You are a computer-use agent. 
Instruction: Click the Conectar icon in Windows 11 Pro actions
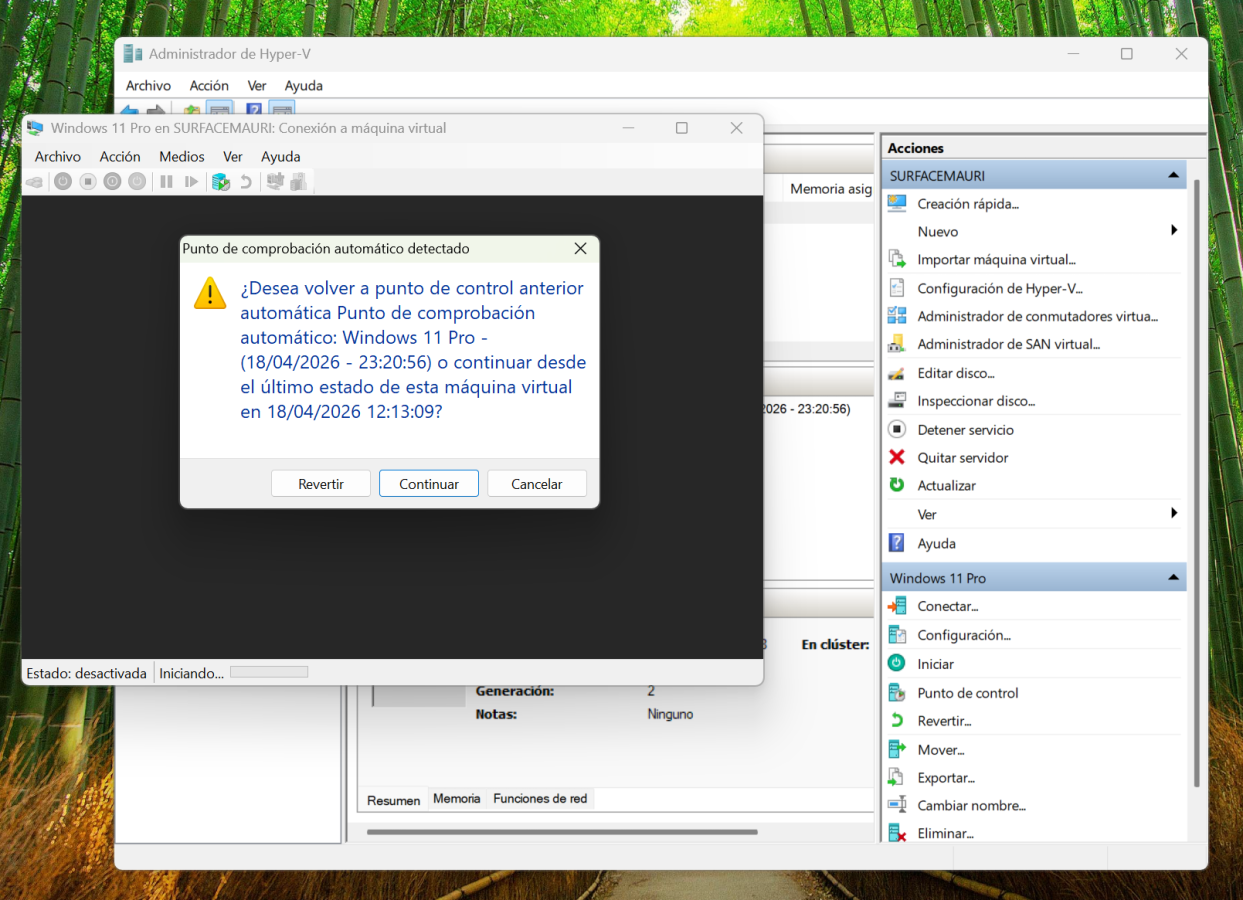[897, 606]
